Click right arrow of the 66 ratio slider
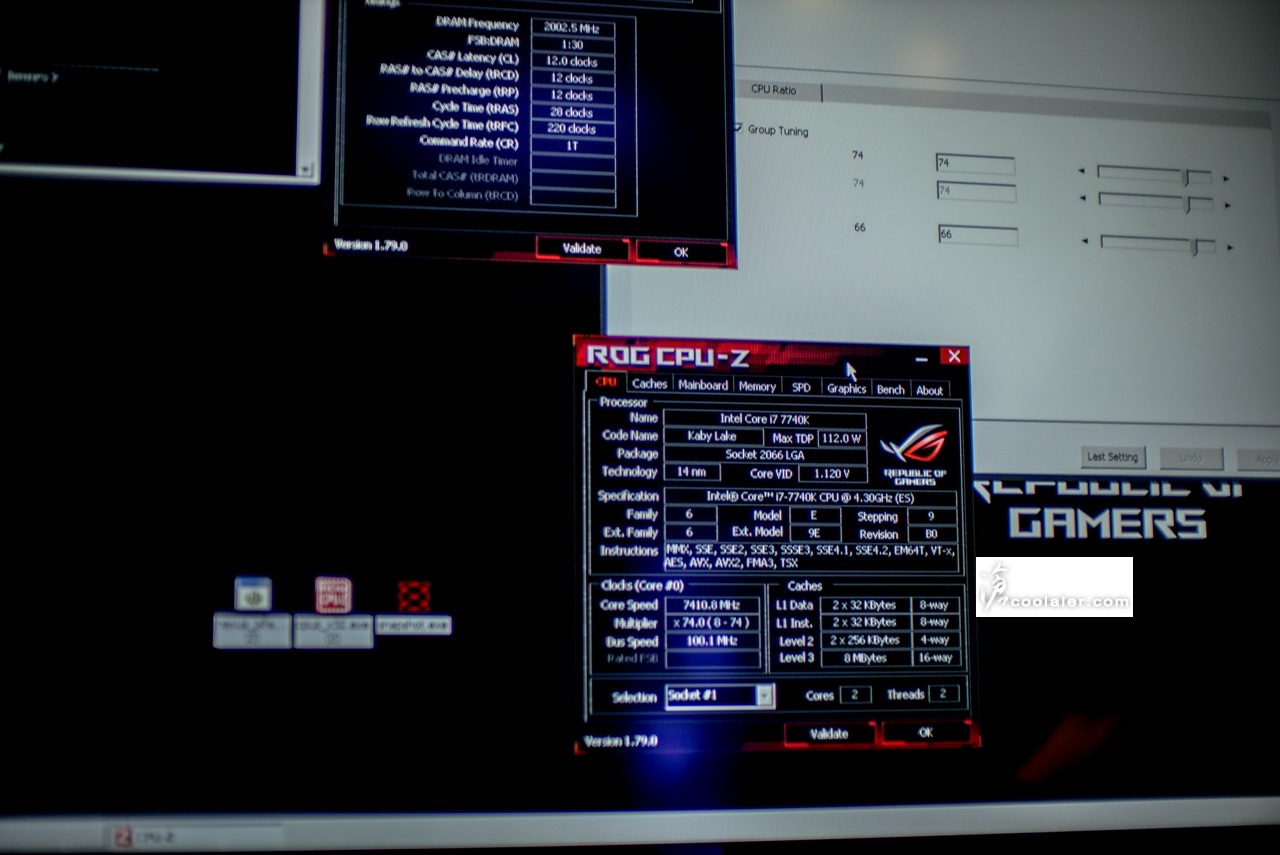Viewport: 1280px width, 855px height. (1229, 247)
